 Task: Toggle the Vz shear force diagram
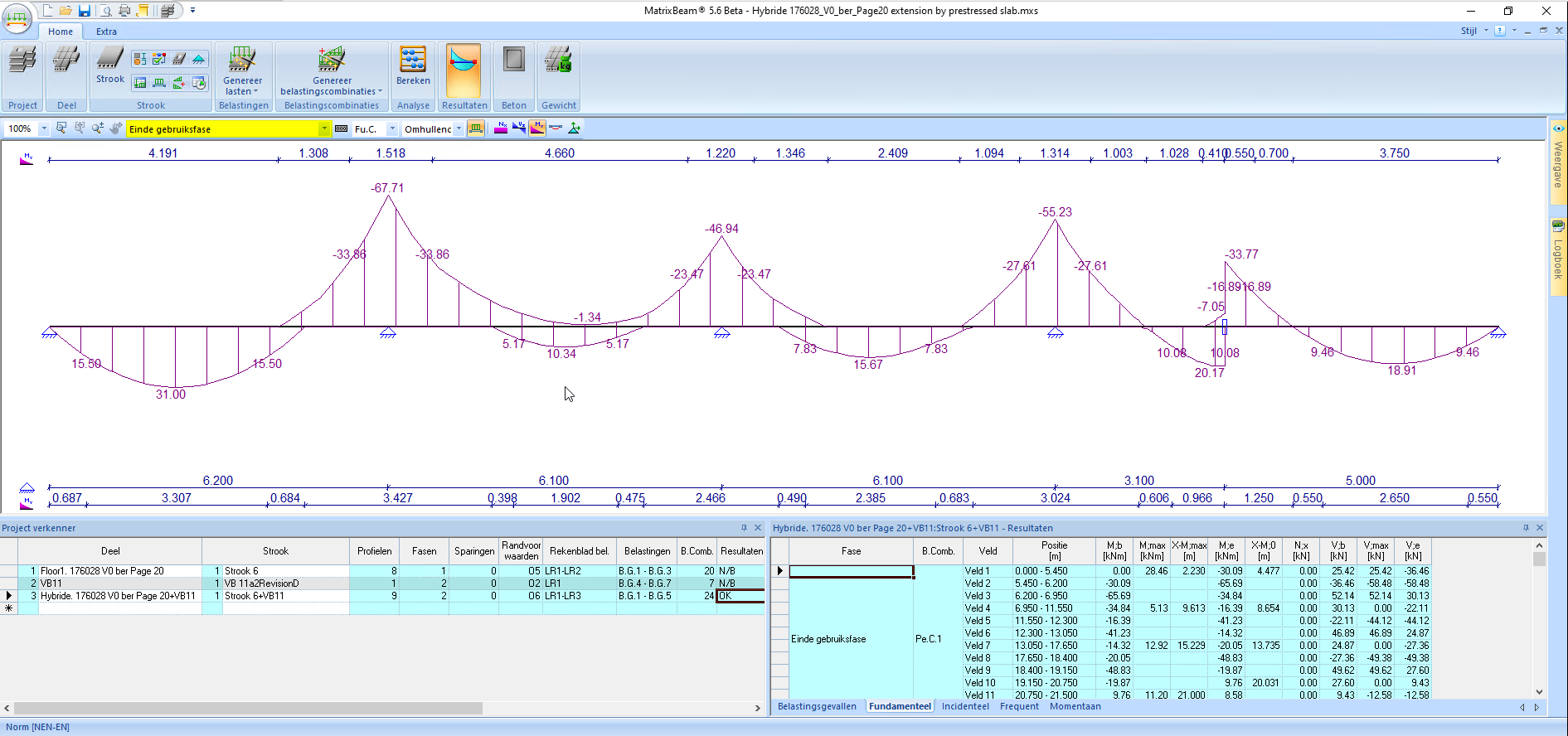(519, 128)
